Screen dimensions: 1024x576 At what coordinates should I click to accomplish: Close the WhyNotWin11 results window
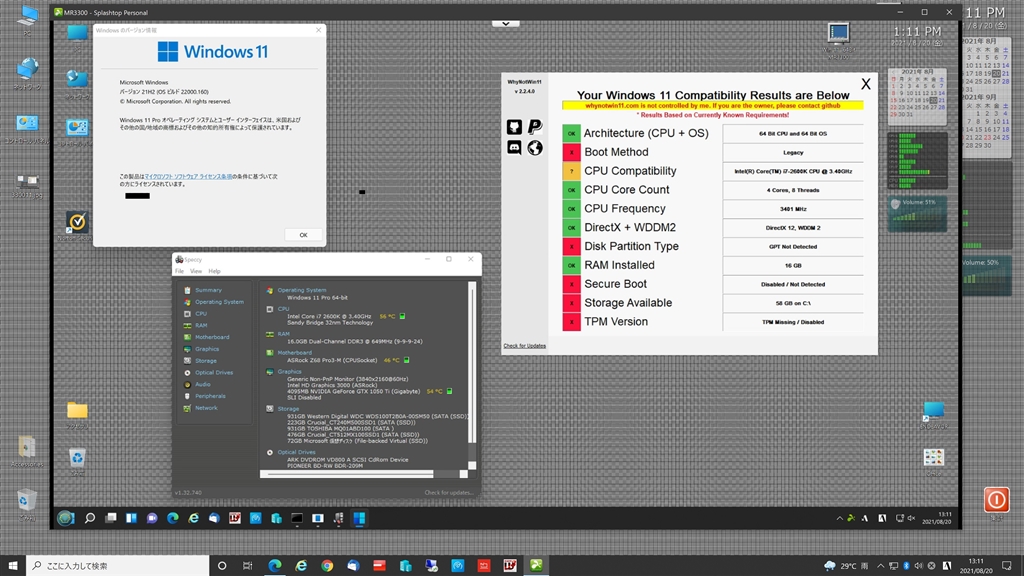865,84
